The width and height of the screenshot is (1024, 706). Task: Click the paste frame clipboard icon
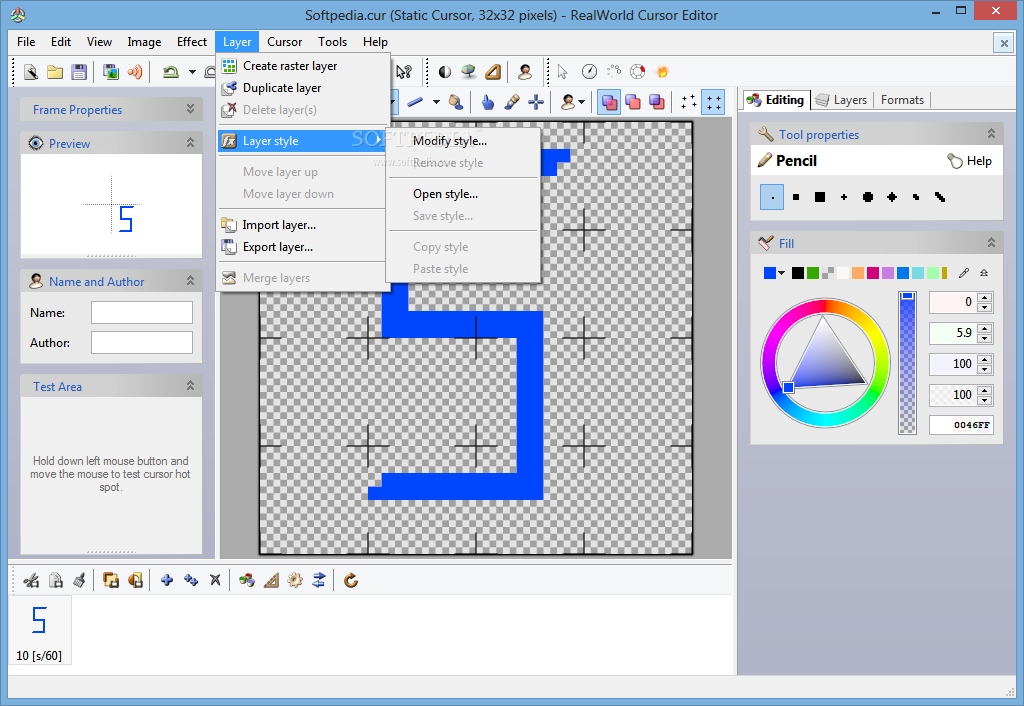pos(56,580)
